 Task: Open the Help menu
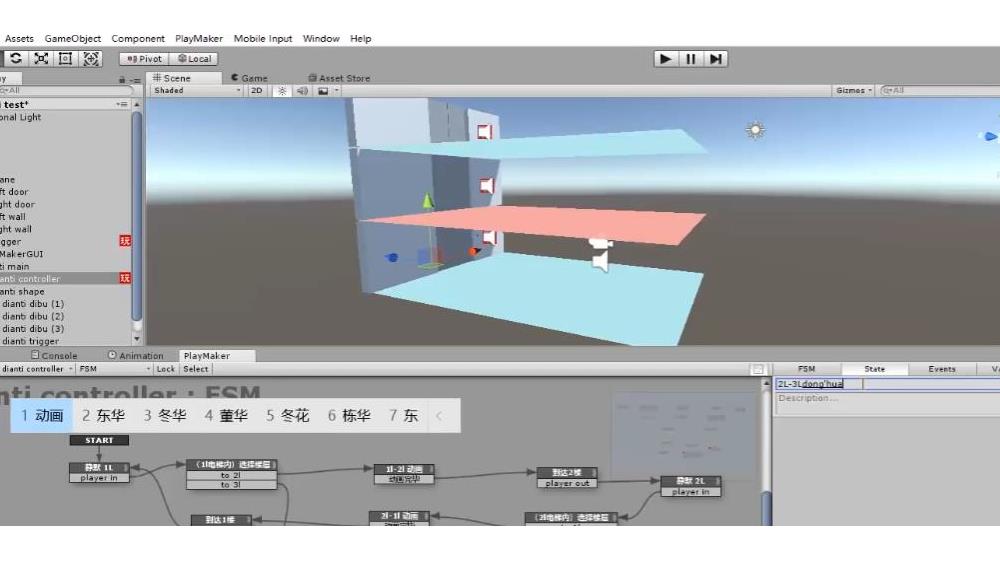tap(360, 38)
